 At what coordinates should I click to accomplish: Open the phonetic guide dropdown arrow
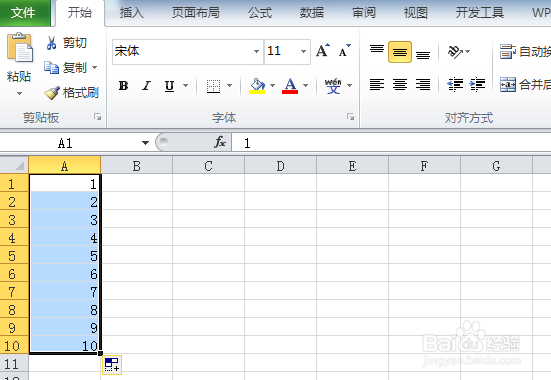pyautogui.click(x=350, y=85)
